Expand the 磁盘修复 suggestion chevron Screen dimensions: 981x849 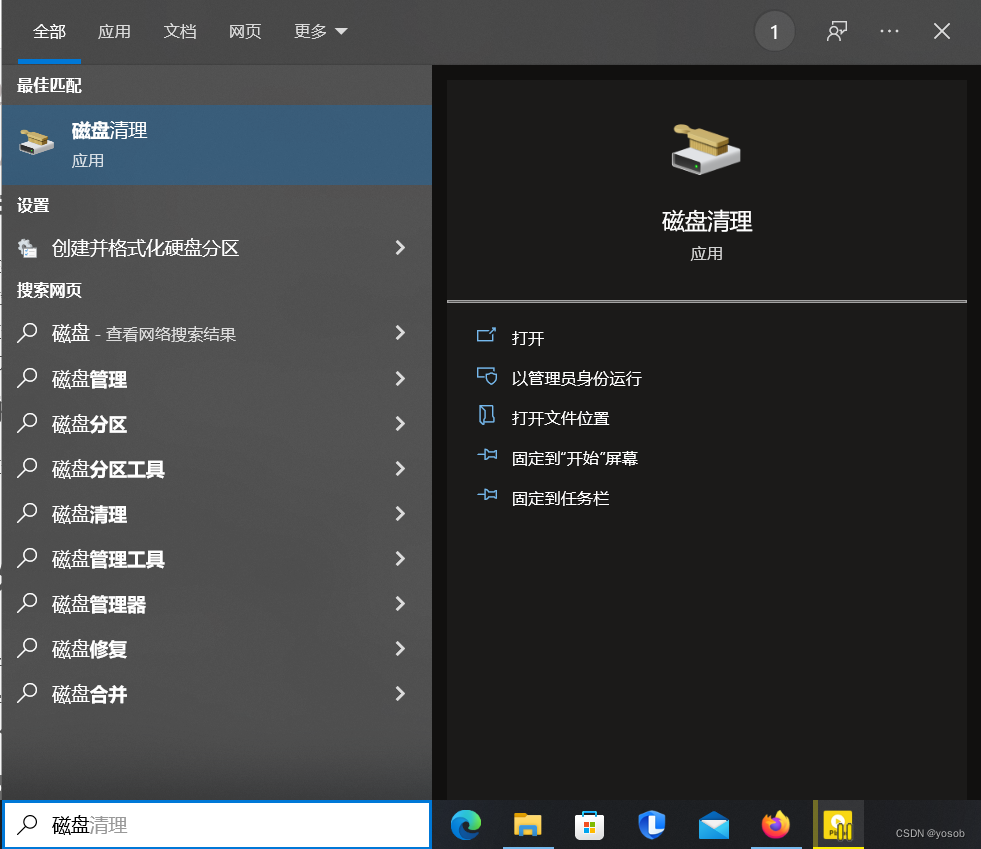(400, 649)
